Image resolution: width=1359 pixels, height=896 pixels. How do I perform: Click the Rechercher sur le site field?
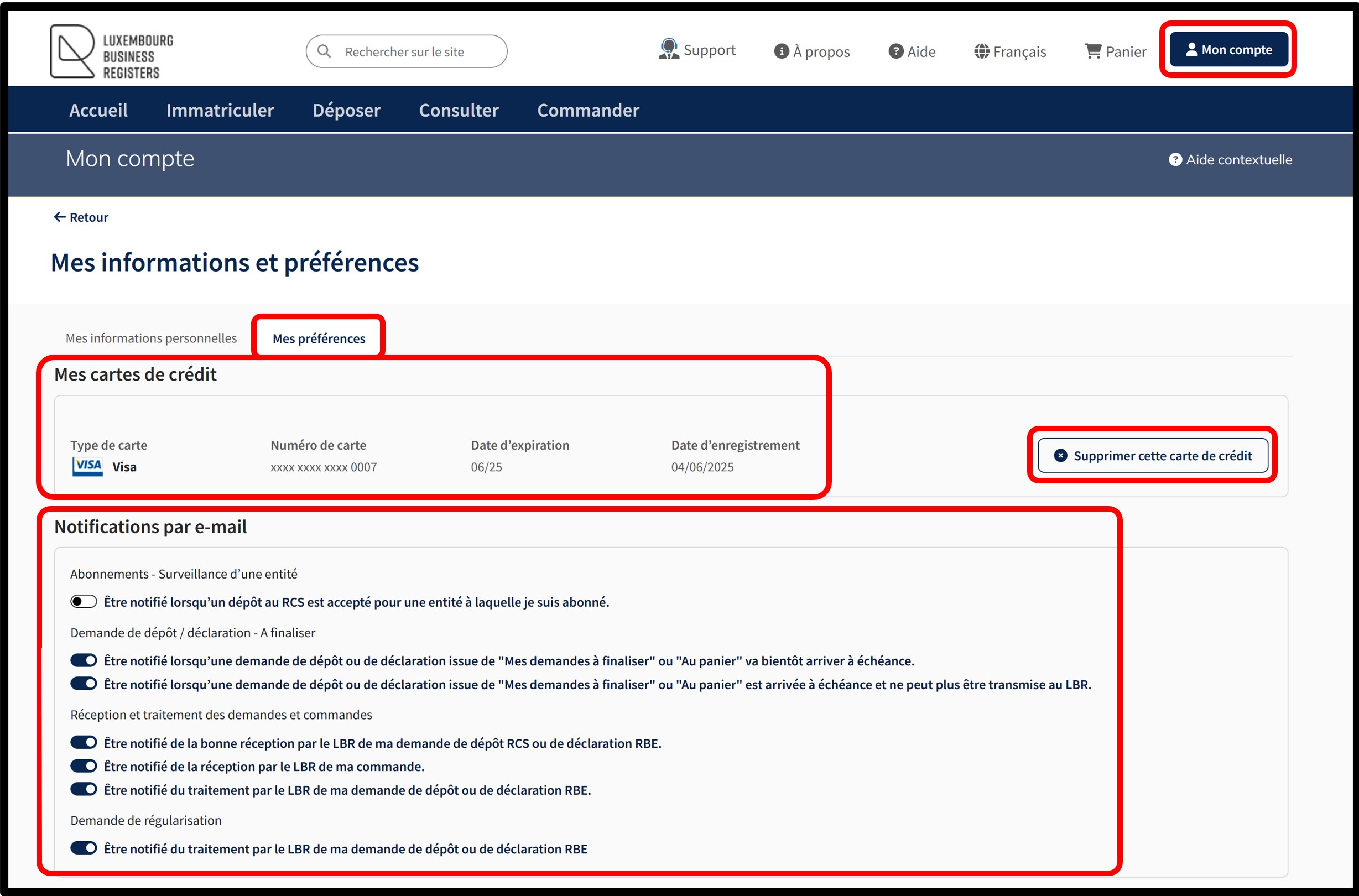(417, 51)
